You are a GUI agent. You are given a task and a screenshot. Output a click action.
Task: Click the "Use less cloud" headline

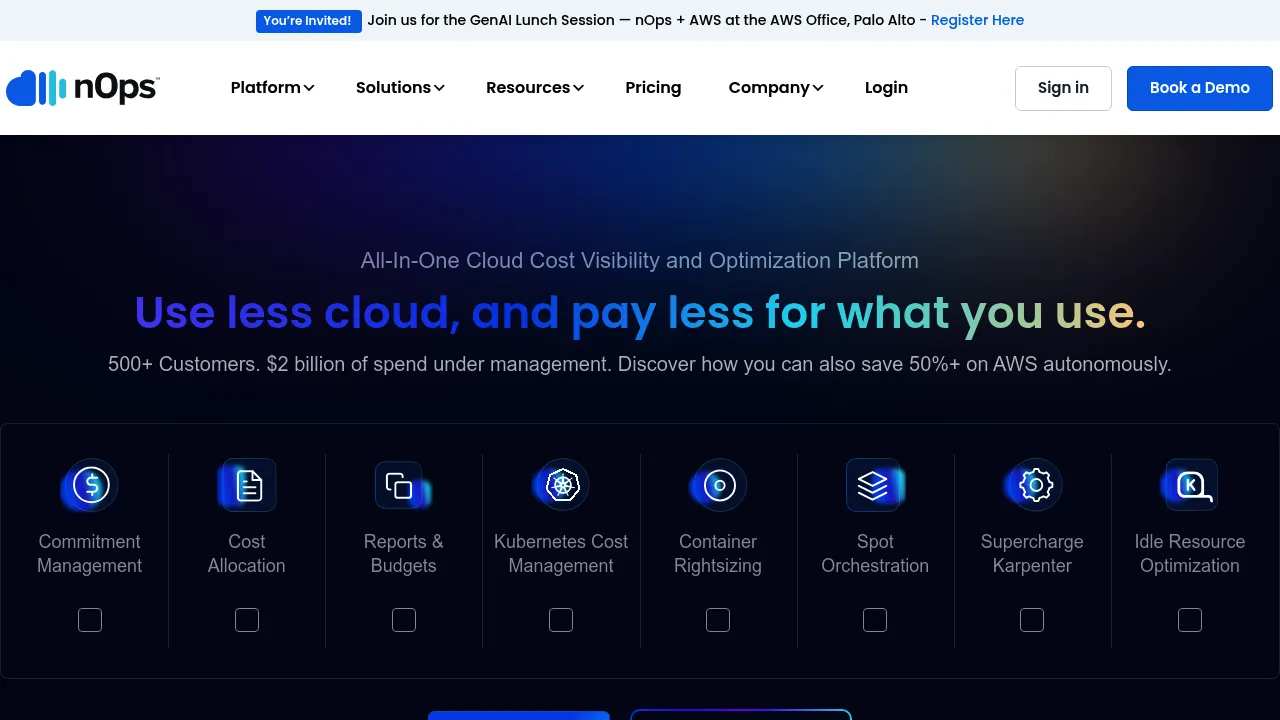640,312
